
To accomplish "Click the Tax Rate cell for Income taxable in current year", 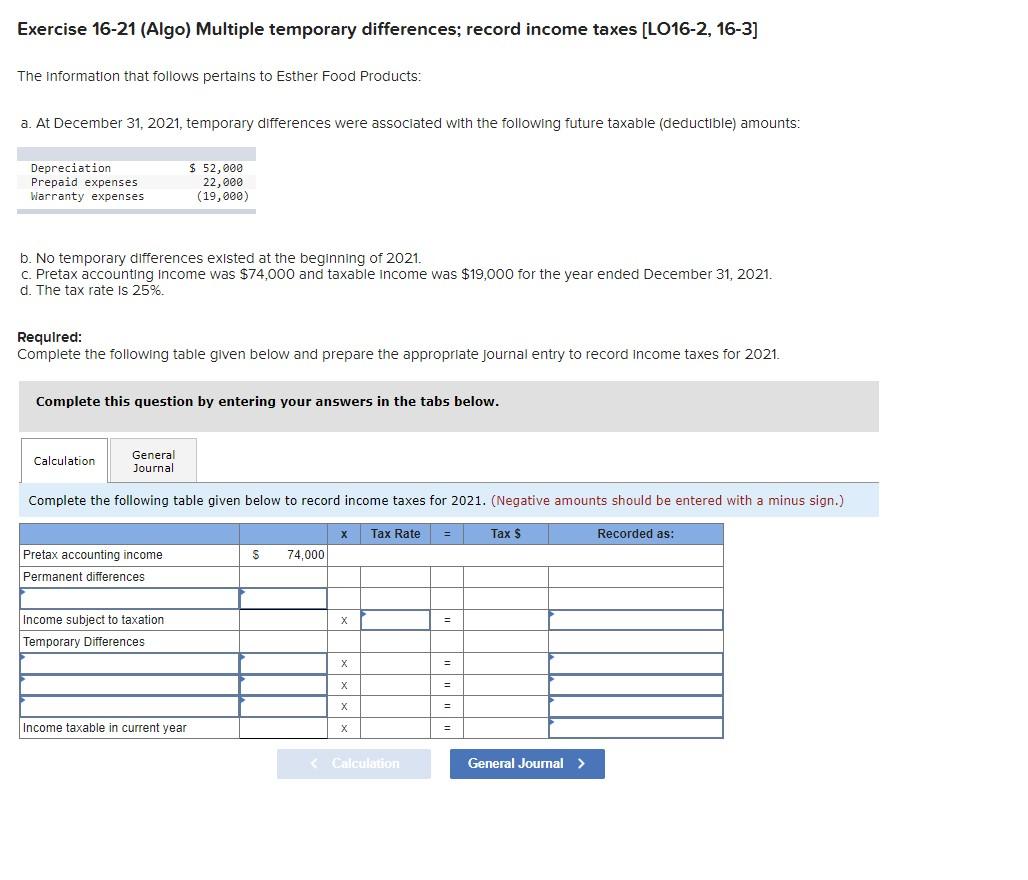I will [x=395, y=728].
